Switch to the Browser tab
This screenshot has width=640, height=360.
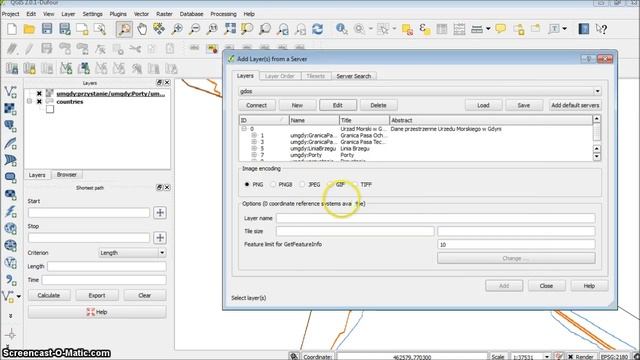[67, 174]
